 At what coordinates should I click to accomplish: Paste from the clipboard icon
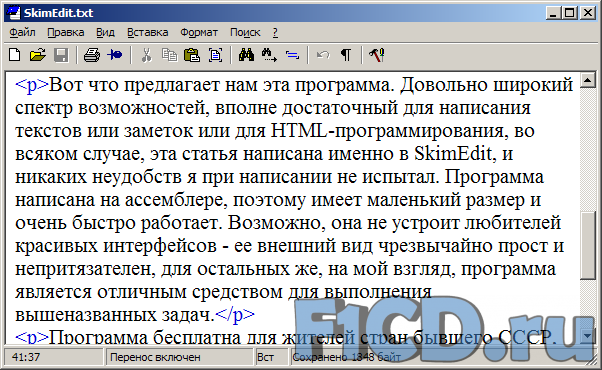tap(192, 55)
